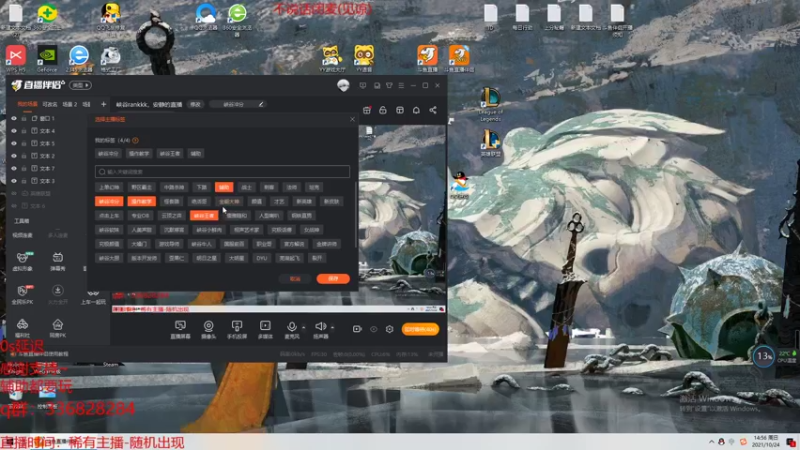This screenshot has height=450, width=800.
Task: Add the 摄像头 camera source
Action: (209, 330)
